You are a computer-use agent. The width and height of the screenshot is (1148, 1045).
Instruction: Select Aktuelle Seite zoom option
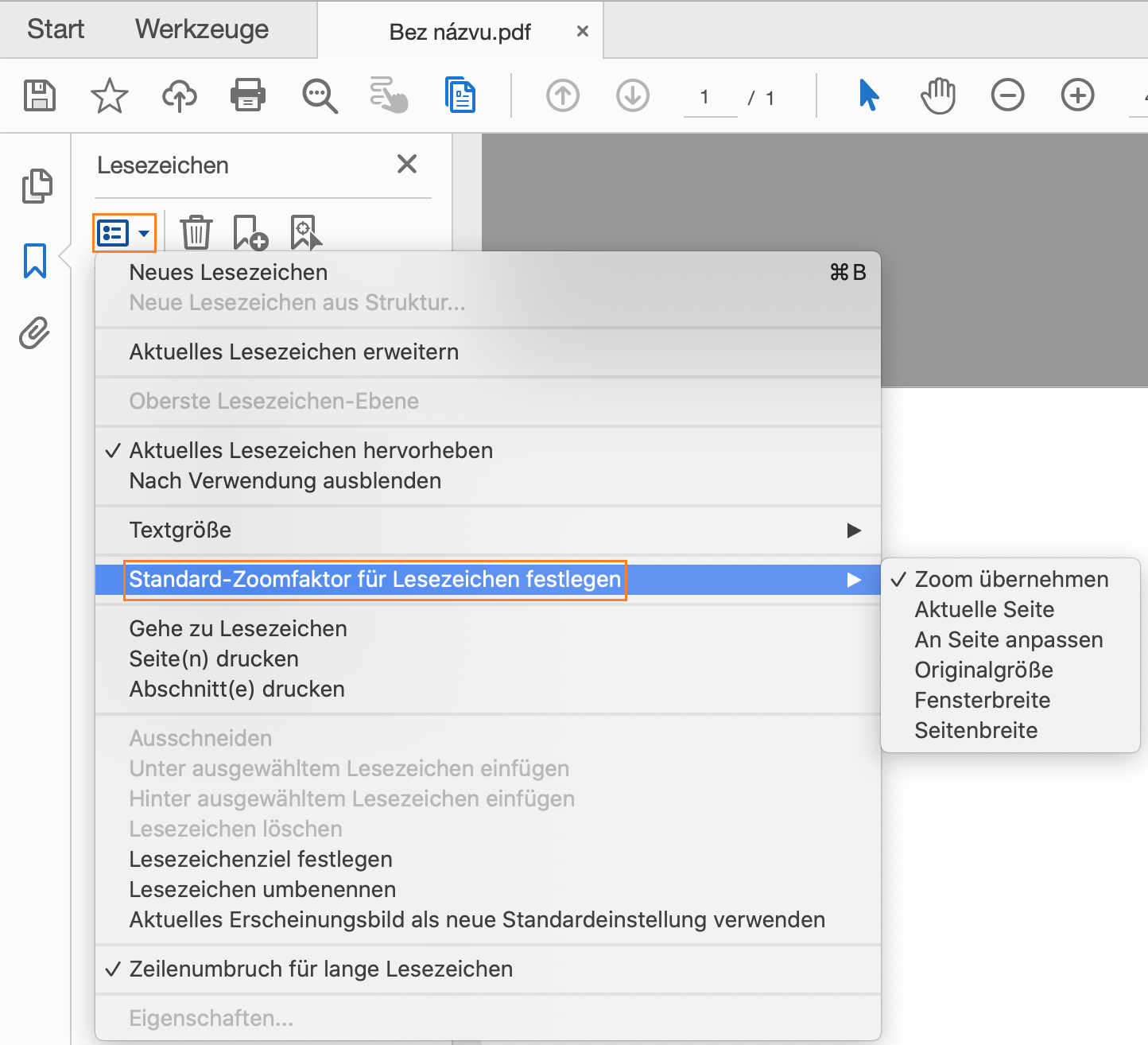point(1010,609)
